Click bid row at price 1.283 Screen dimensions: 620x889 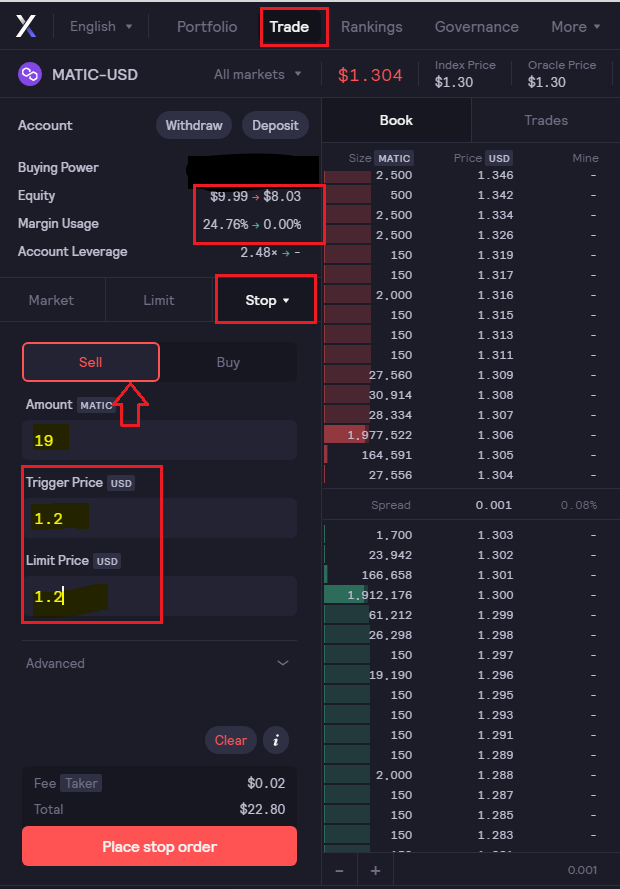tap(471, 835)
